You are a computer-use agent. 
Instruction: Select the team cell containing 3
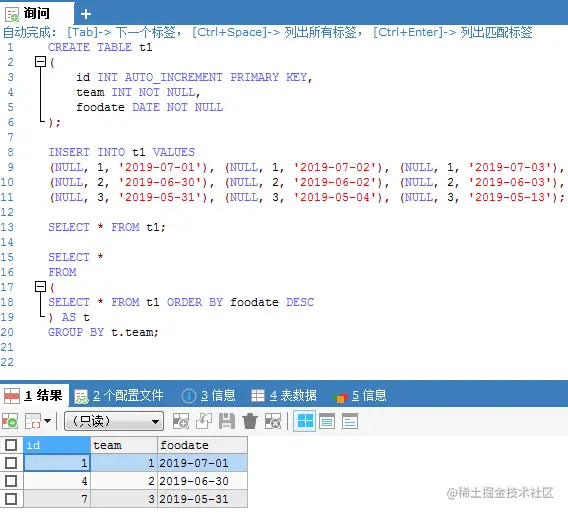tap(124, 499)
